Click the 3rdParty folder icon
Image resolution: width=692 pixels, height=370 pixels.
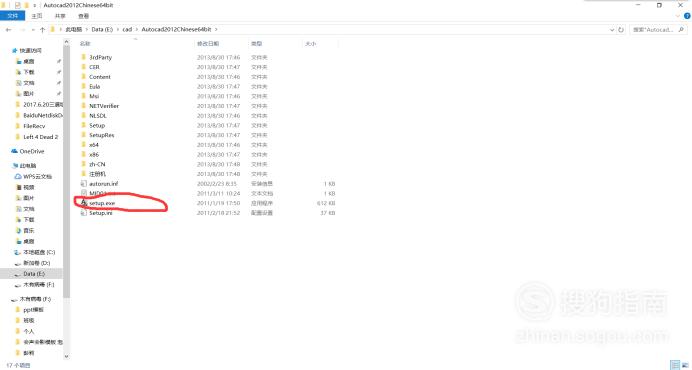click(x=84, y=57)
